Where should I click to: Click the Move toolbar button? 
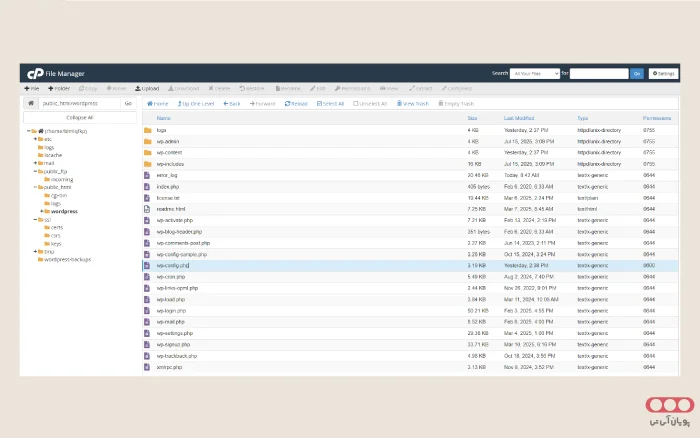click(116, 88)
